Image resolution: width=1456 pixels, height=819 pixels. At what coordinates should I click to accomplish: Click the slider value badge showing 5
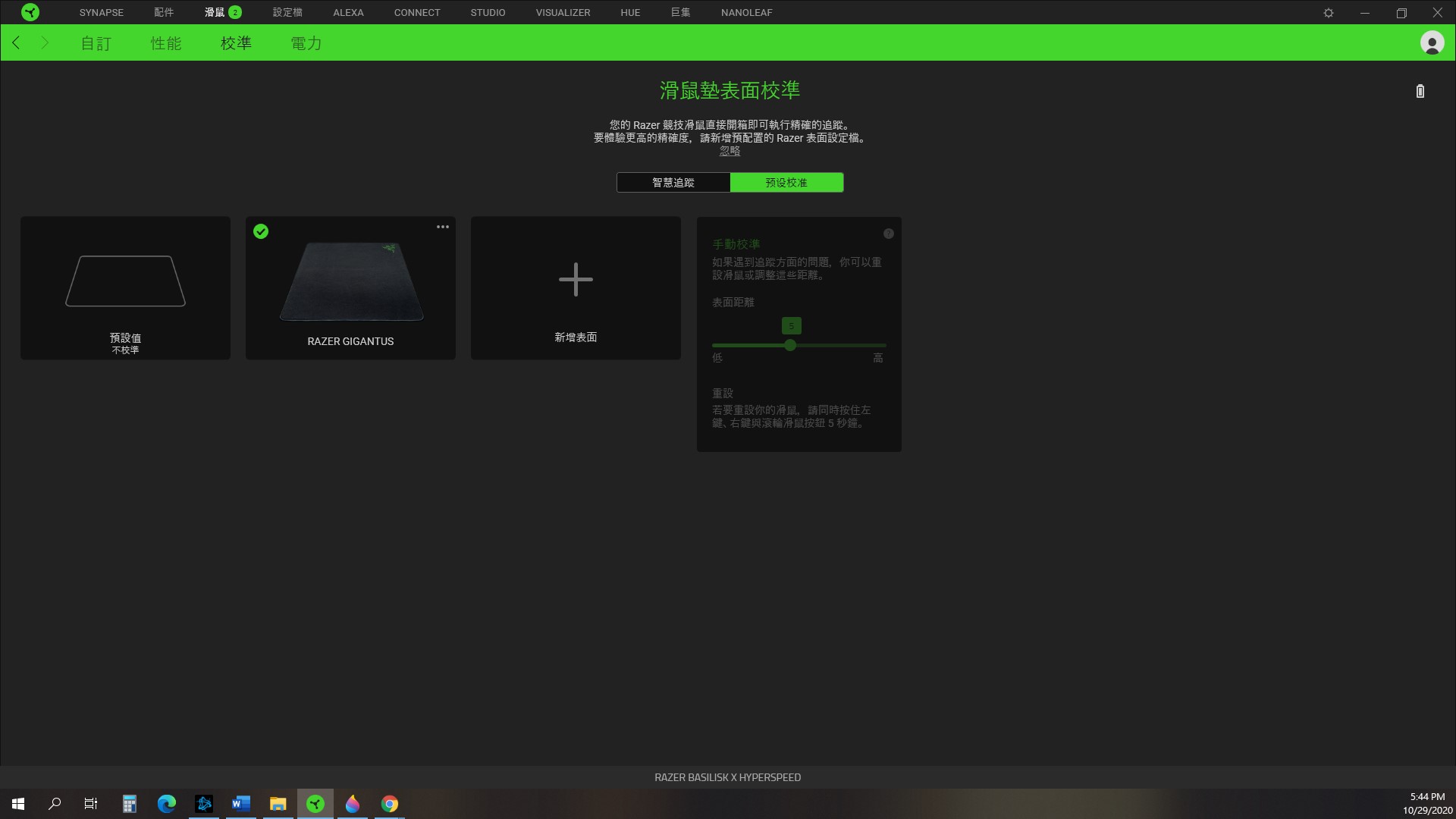click(x=791, y=326)
